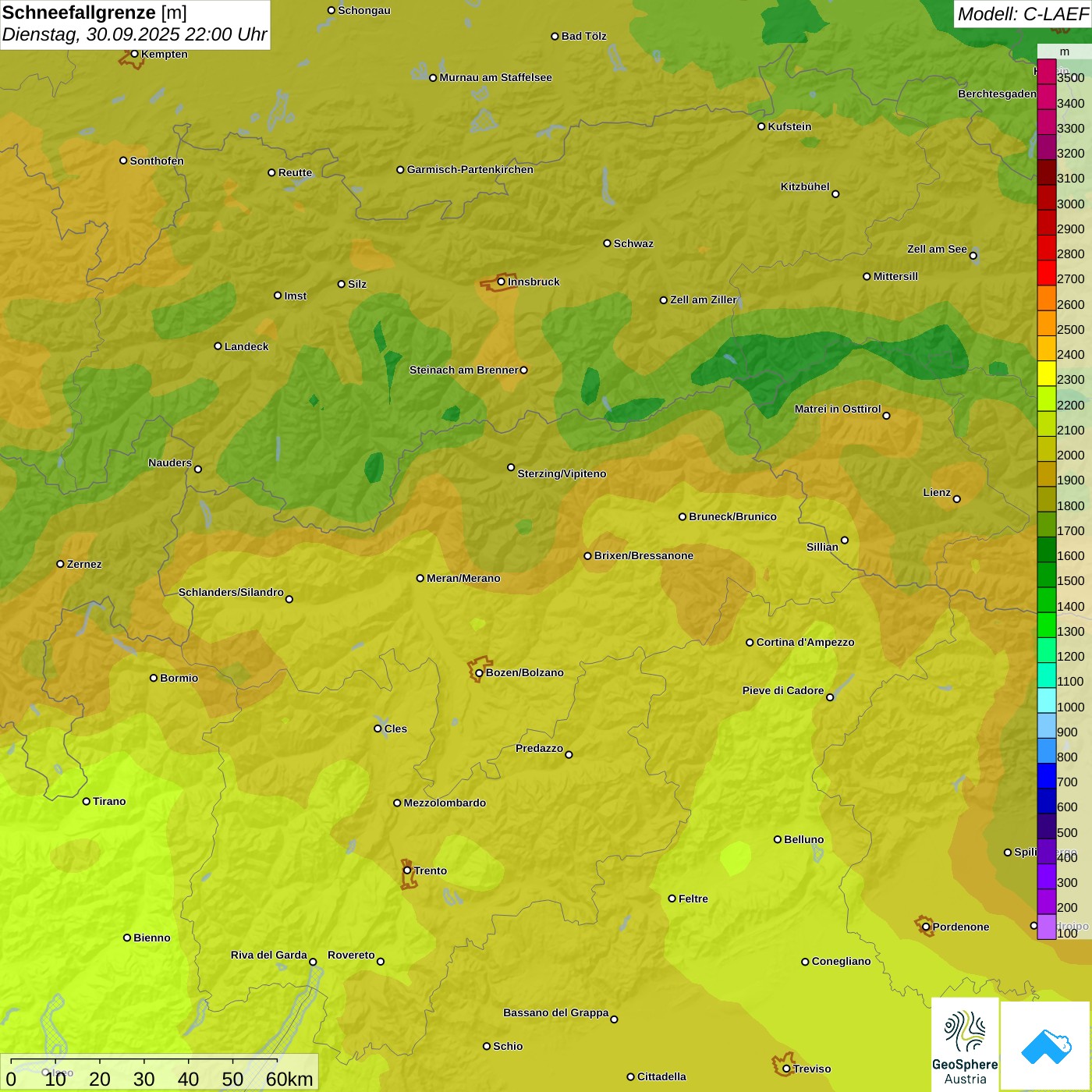1092x1092 pixels.
Task: Click the Brixen/Bressanone label
Action: pyautogui.click(x=643, y=555)
